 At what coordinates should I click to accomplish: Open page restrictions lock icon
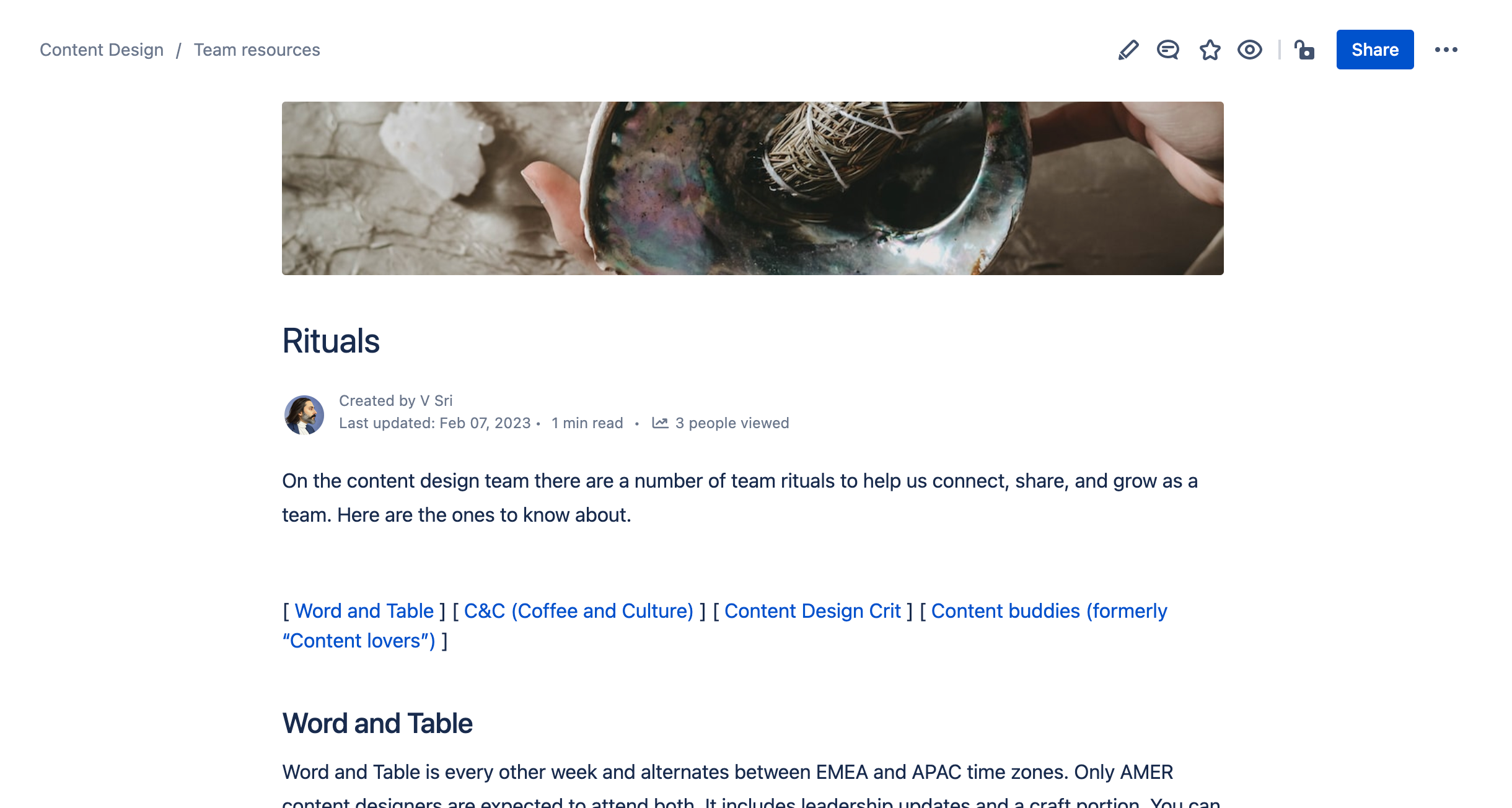point(1304,50)
